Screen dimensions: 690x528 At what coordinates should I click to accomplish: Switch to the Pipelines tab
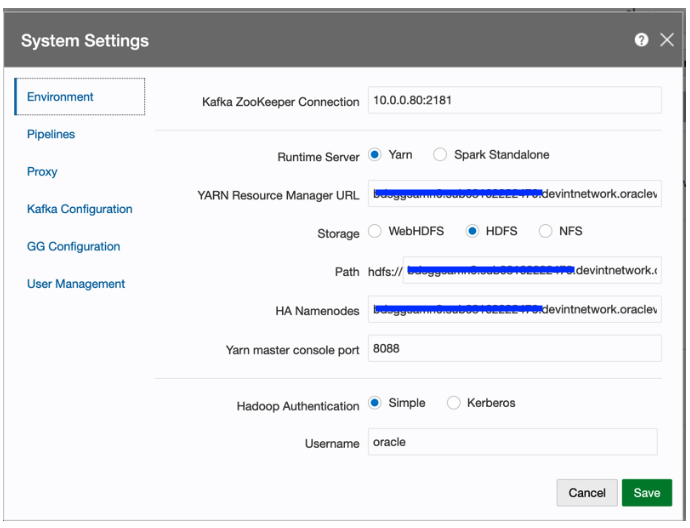(51, 134)
